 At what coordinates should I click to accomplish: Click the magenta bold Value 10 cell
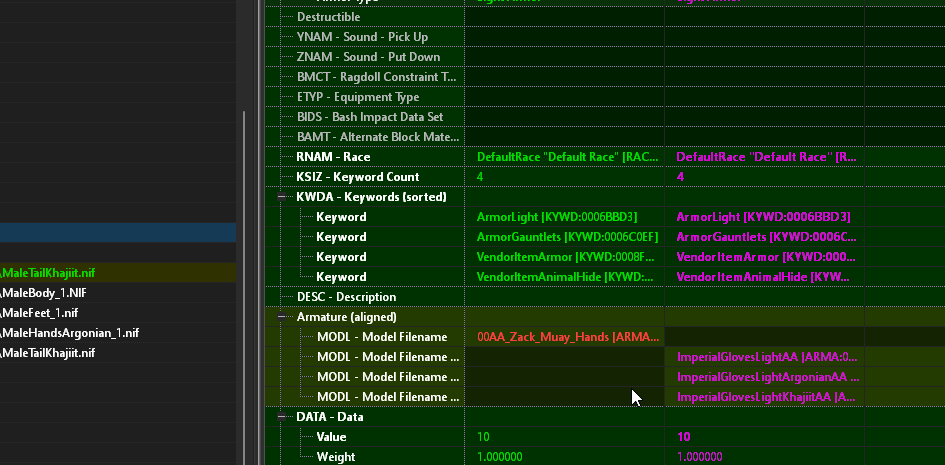point(764,437)
